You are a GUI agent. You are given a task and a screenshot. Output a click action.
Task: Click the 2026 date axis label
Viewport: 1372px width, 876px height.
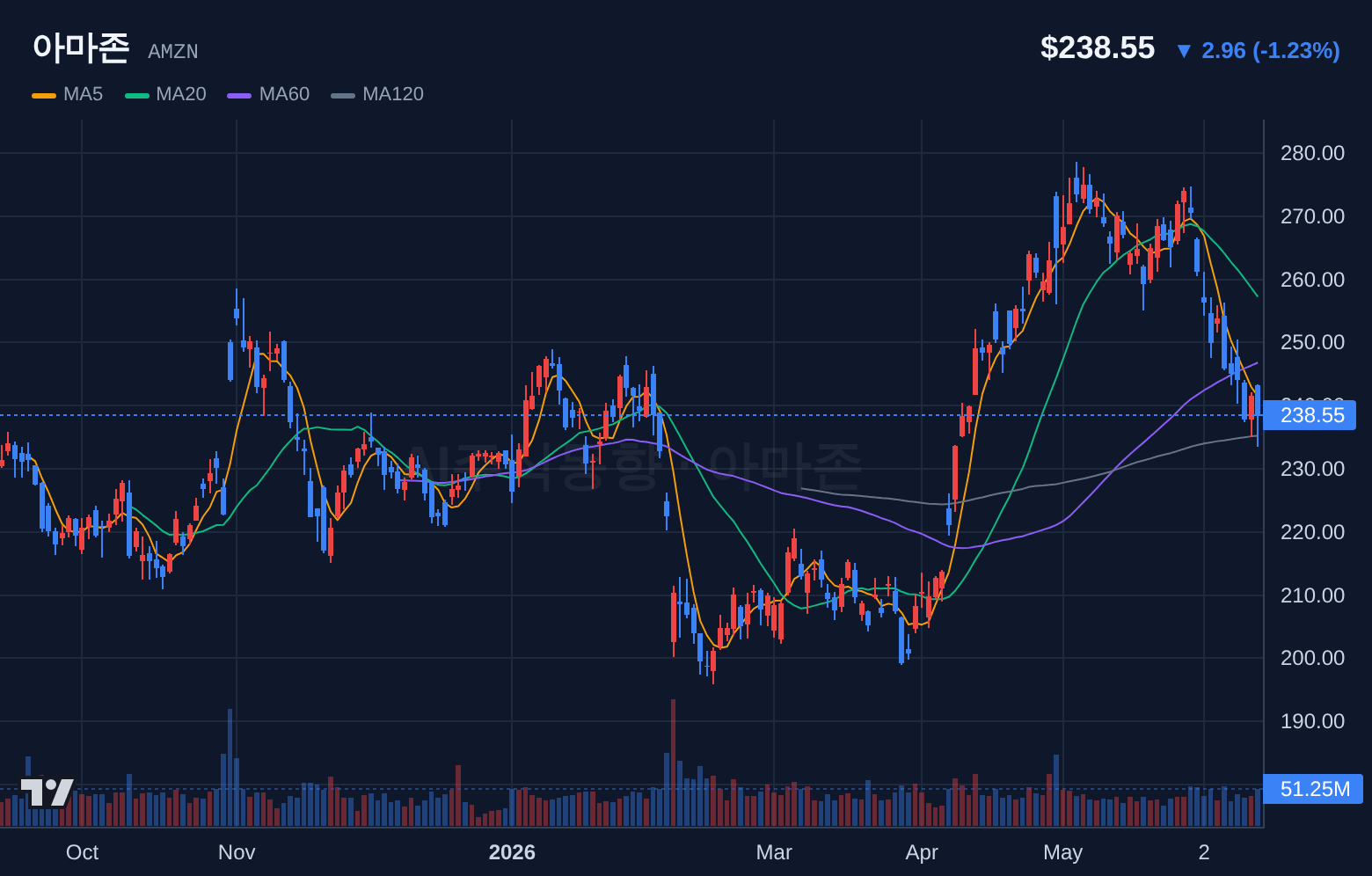(x=512, y=852)
